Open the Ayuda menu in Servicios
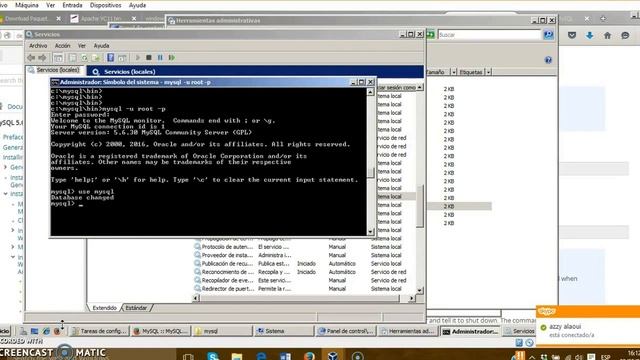Viewport: 640px width, 360px height. [x=101, y=46]
